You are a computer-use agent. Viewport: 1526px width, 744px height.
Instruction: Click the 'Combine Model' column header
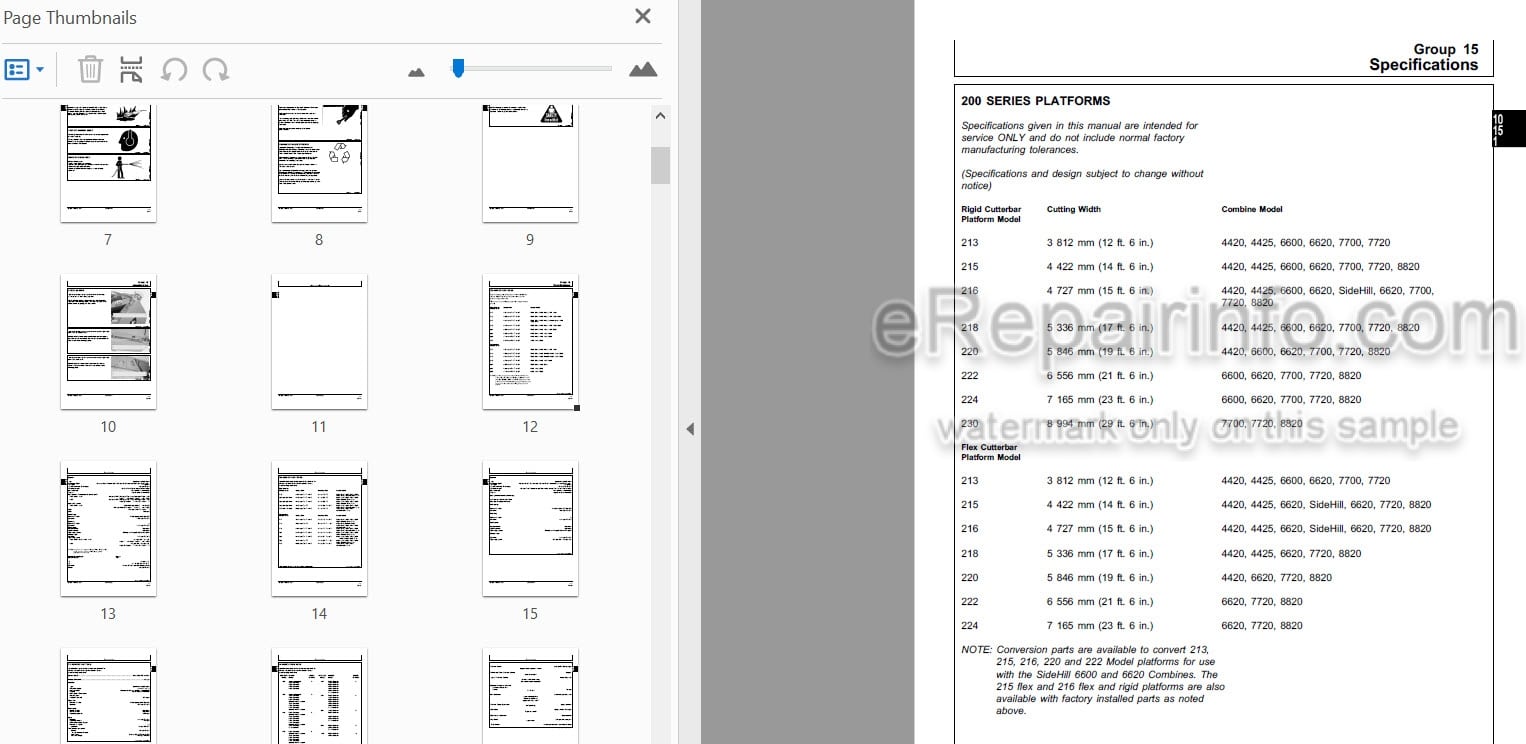(1252, 209)
